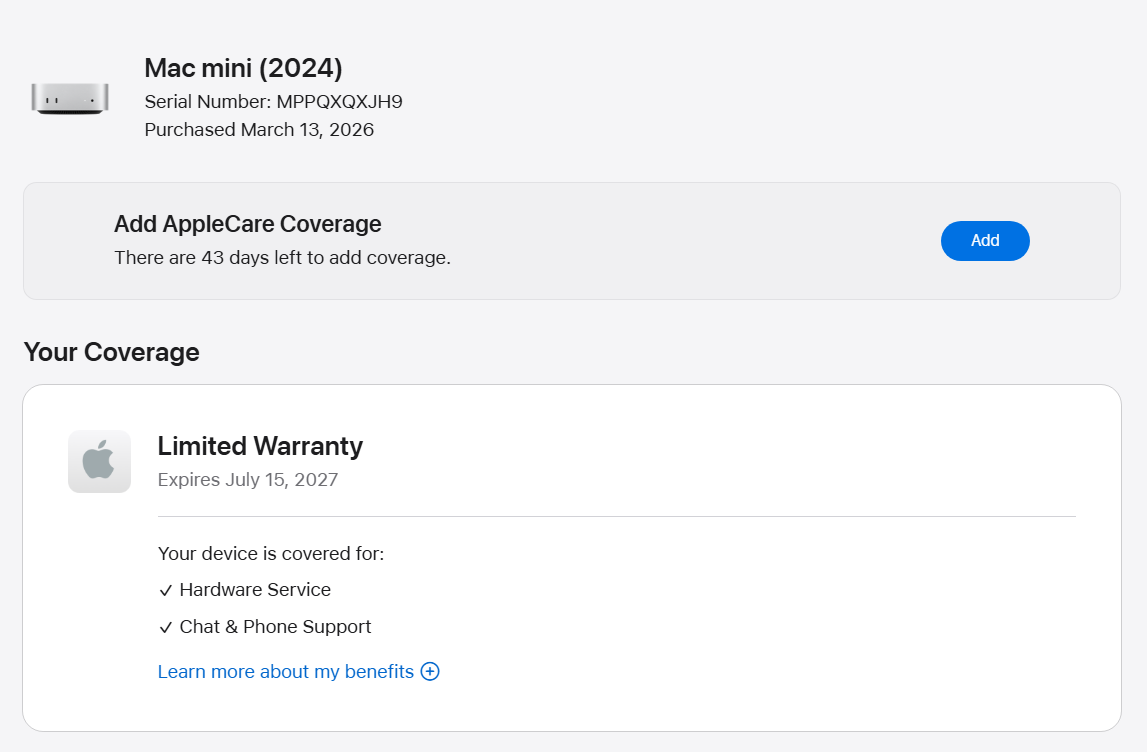Image resolution: width=1147 pixels, height=752 pixels.
Task: Select Serial Number MPPQXQXJH9 text
Action: click(x=274, y=102)
